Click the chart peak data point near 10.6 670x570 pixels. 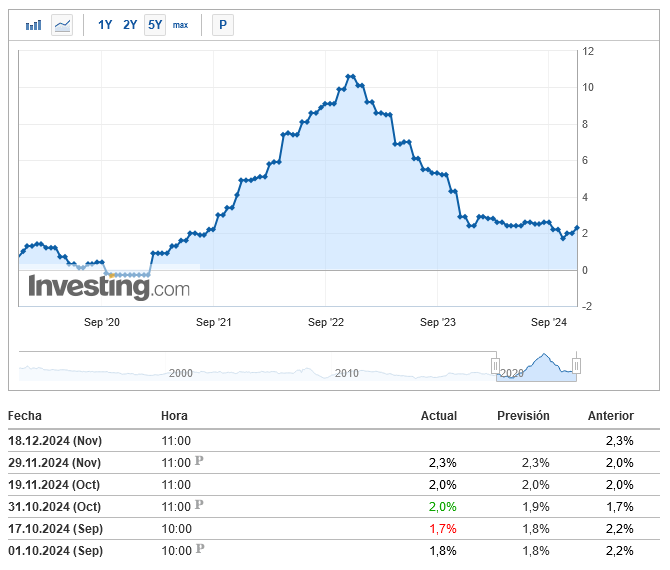(x=350, y=76)
